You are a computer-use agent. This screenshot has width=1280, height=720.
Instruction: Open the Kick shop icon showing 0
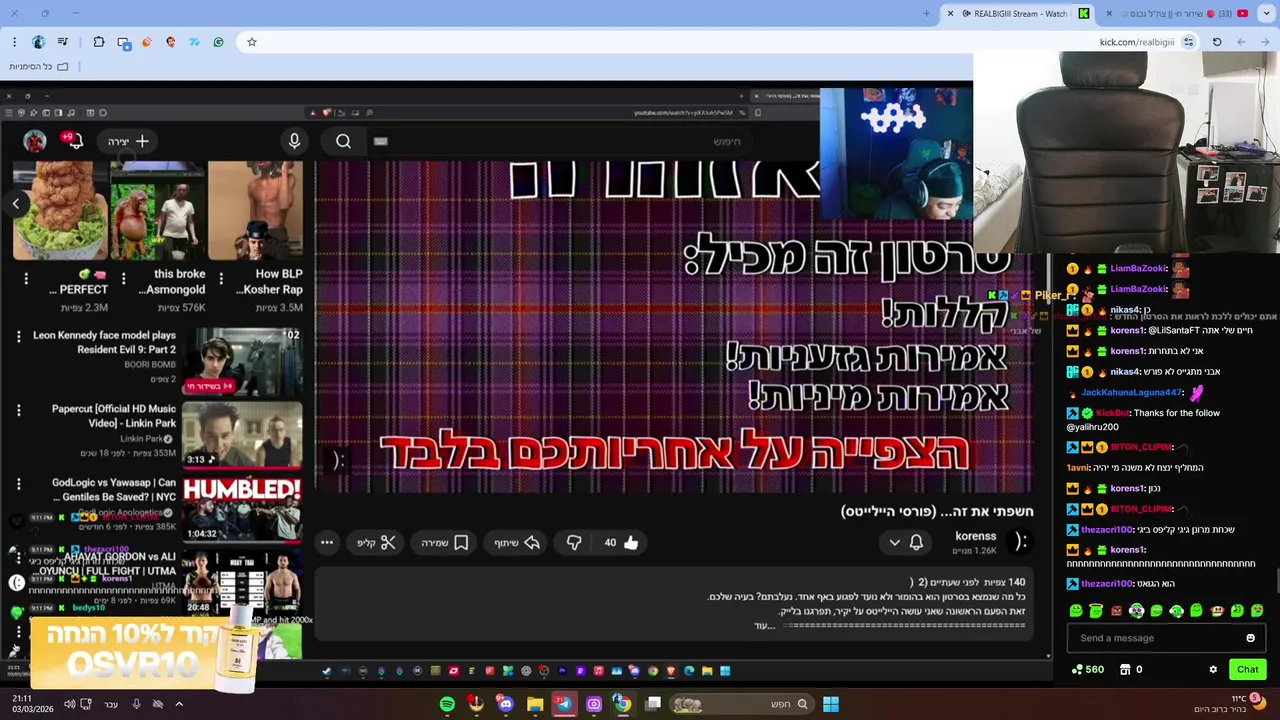pyautogui.click(x=1130, y=669)
